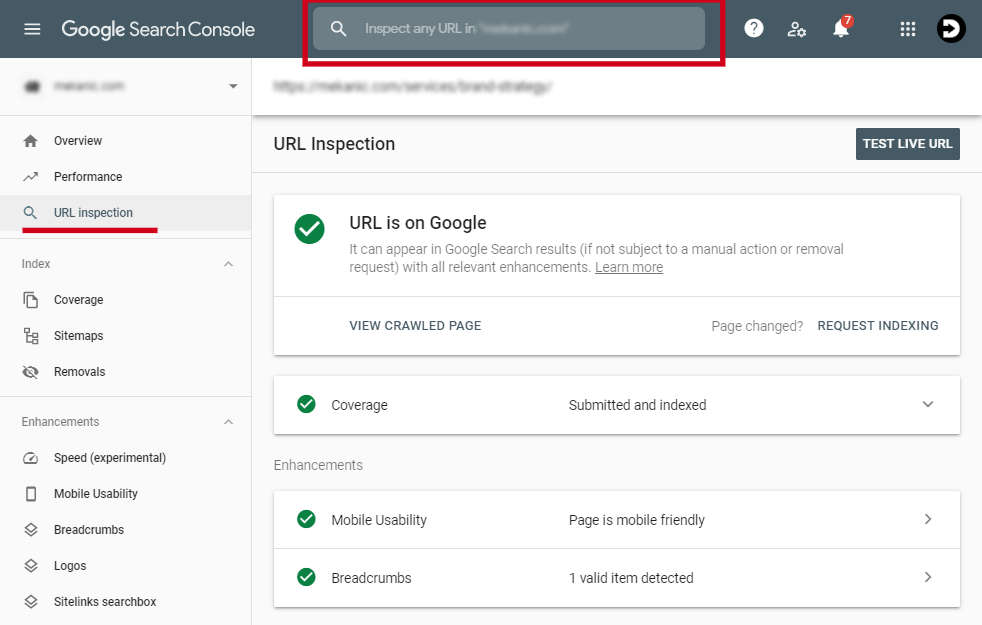Open the Breadcrumbs row arrow

coord(928,577)
